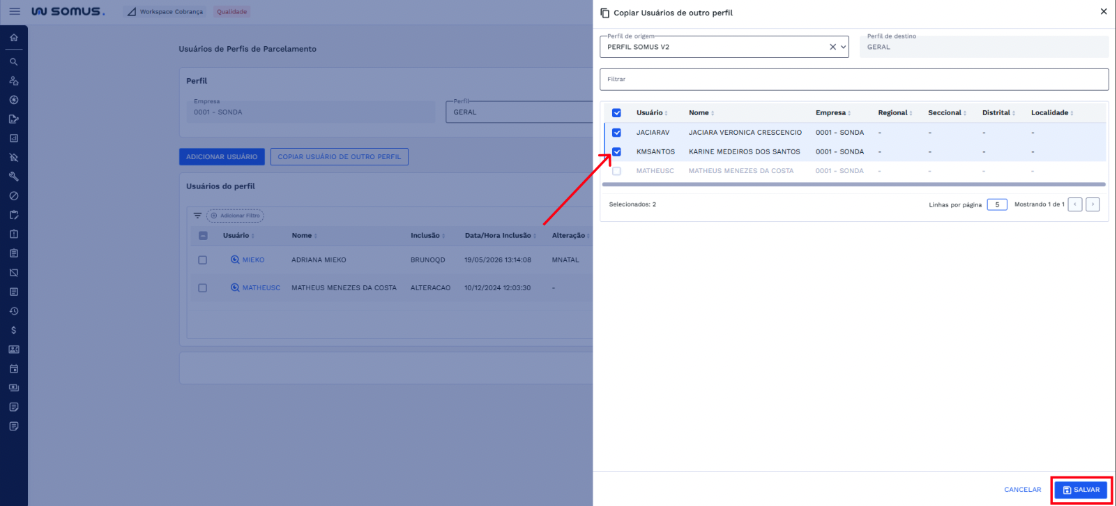
Task: Toggle header checkbox in Usuários do perfil table
Action: (203, 236)
